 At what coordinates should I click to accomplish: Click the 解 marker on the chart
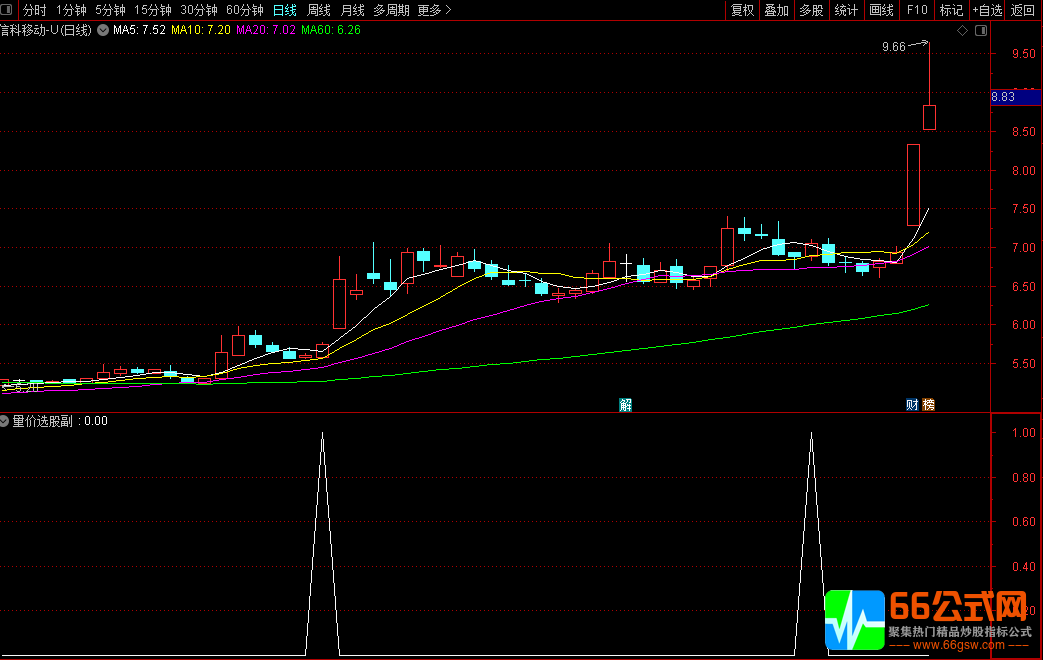tap(625, 404)
